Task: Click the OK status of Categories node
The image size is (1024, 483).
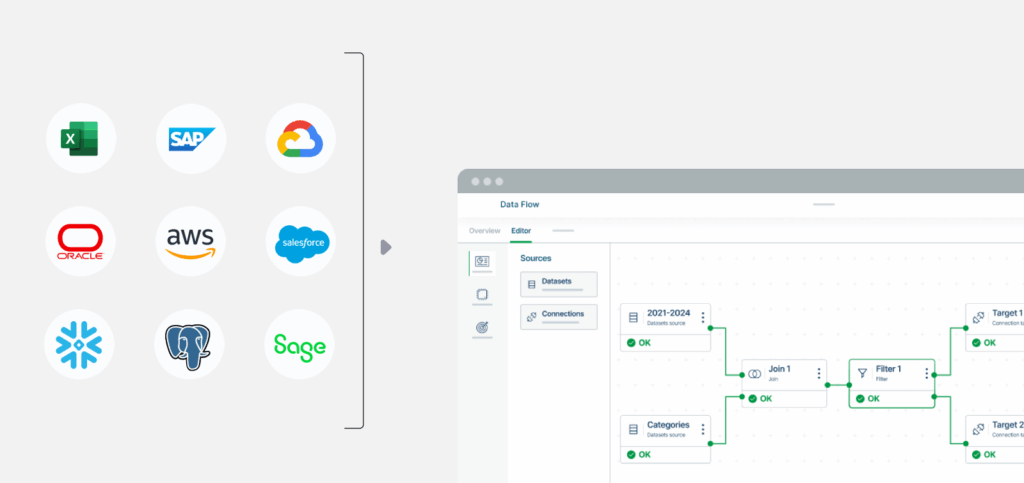Action: click(639, 454)
